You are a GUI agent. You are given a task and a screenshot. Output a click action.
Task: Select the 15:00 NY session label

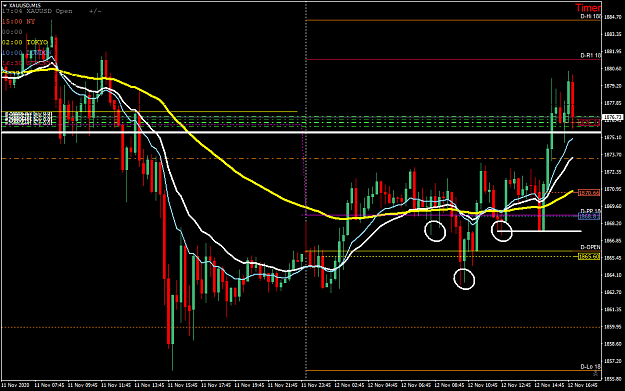19,22
